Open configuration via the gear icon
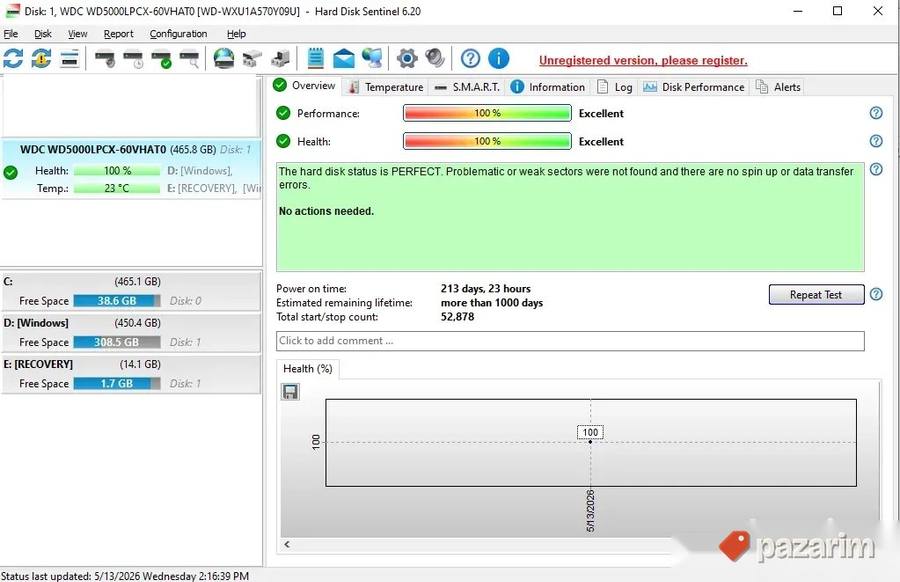The image size is (900, 582). 407,59
